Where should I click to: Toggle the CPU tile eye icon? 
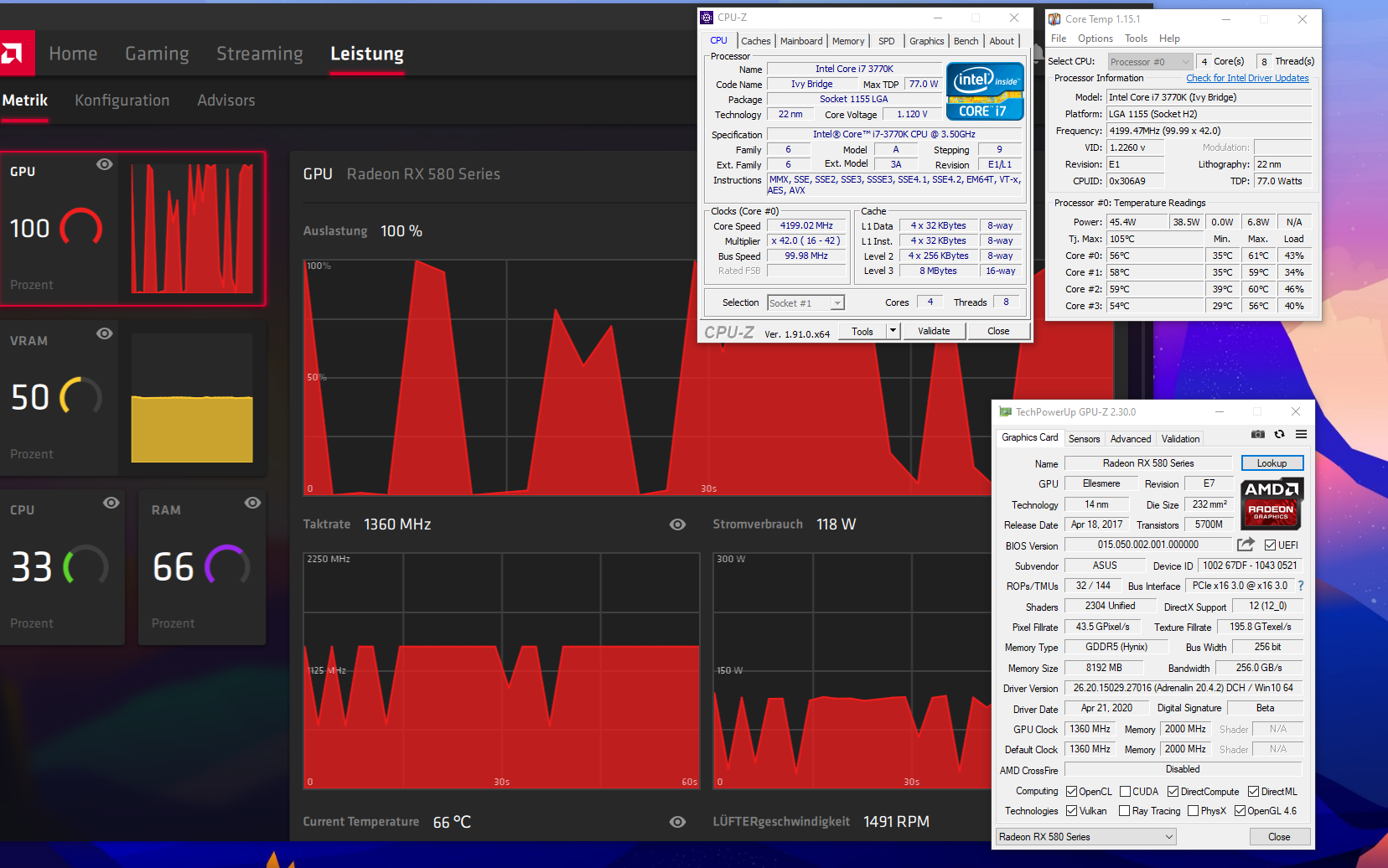[x=111, y=503]
